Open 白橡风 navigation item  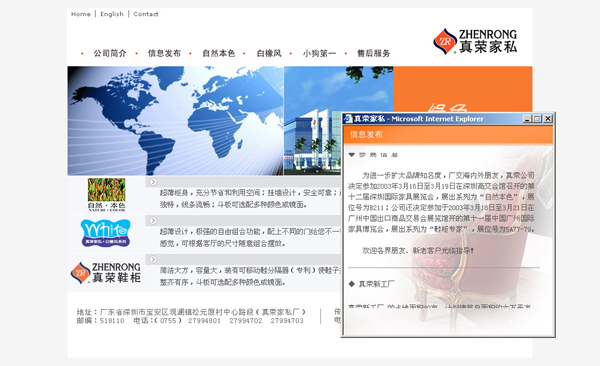(x=269, y=53)
